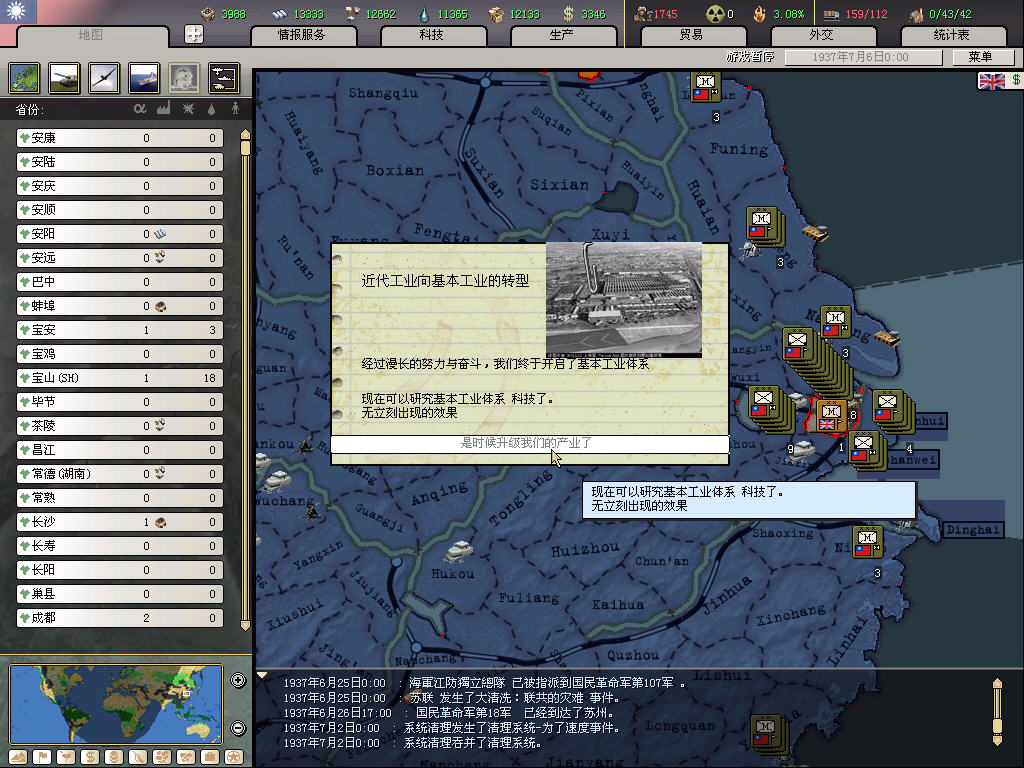Switch to the 外交 (Diplomacy) tab
This screenshot has height=768, width=1024.
[820, 35]
